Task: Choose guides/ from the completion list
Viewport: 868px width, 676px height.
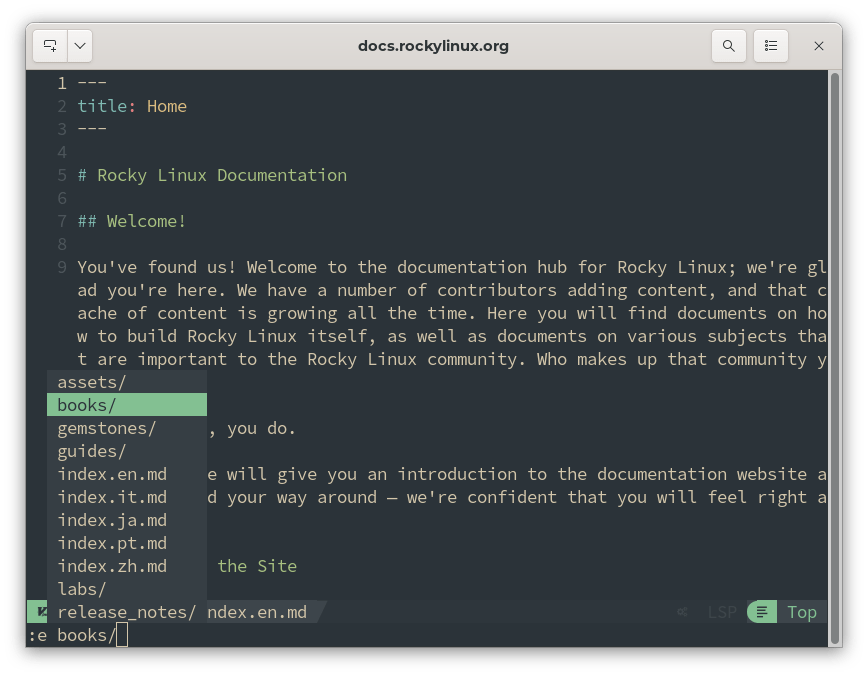Action: point(127,451)
